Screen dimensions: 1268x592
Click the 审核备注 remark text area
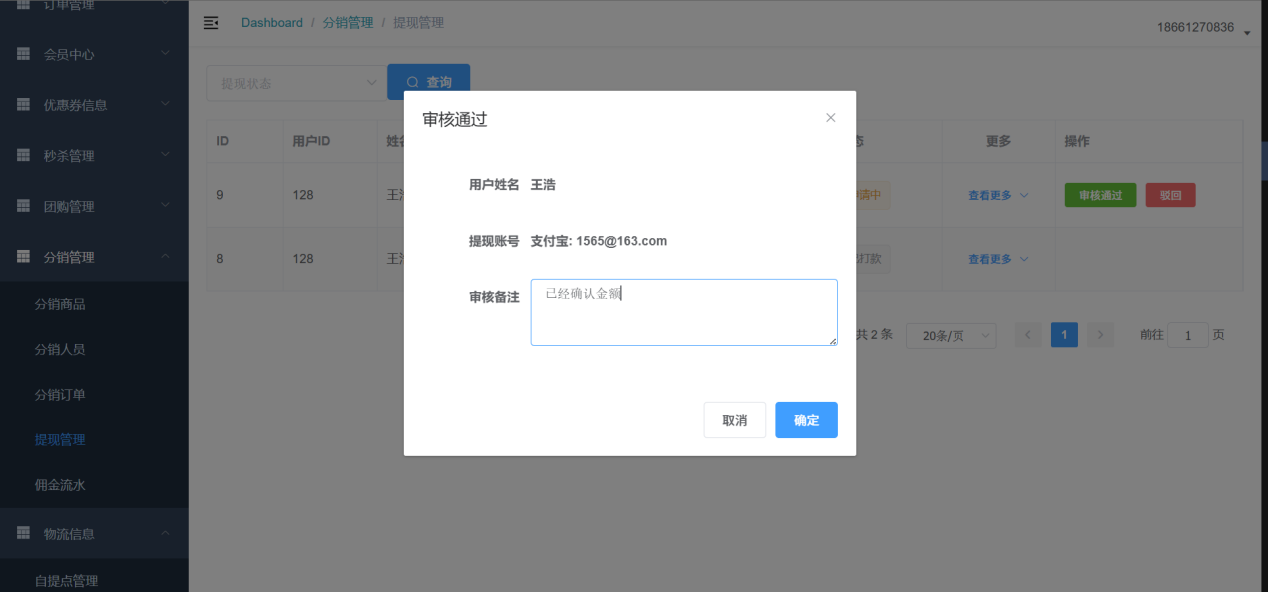point(683,313)
